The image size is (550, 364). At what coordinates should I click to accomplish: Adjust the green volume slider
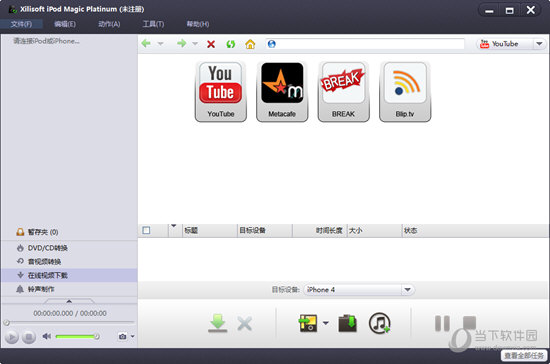pos(77,337)
